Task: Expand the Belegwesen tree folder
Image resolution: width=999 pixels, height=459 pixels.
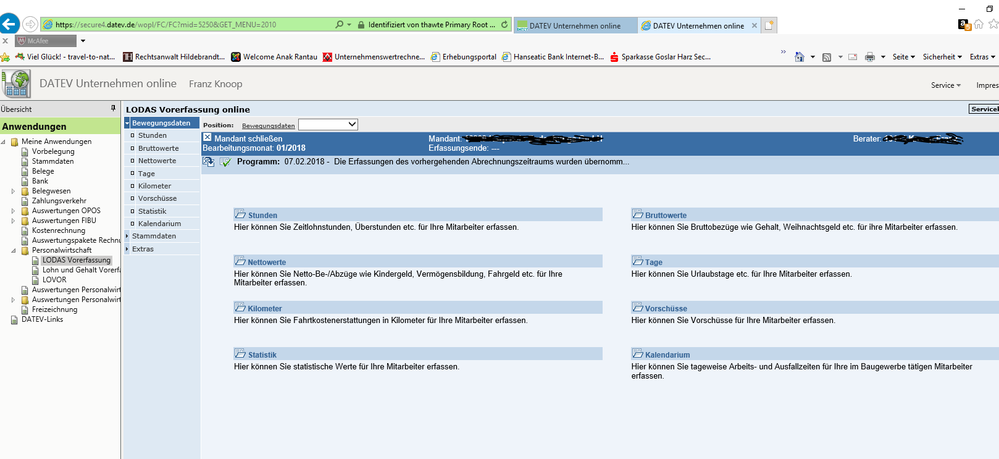Action: [x=13, y=191]
